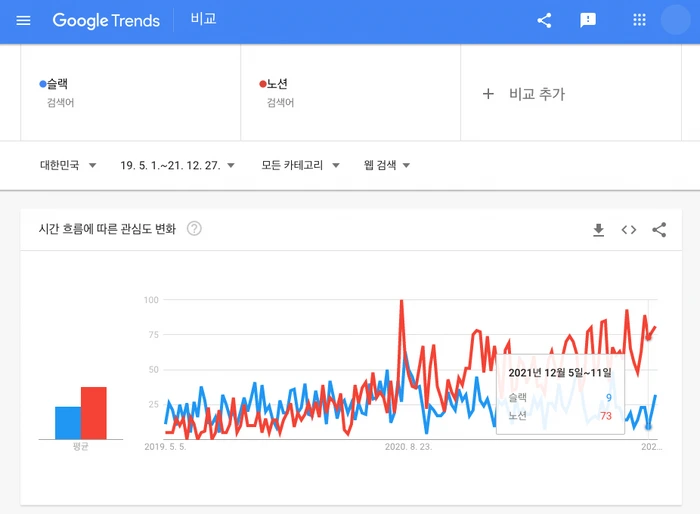Click the red average bar
The height and width of the screenshot is (514, 700).
(94, 412)
